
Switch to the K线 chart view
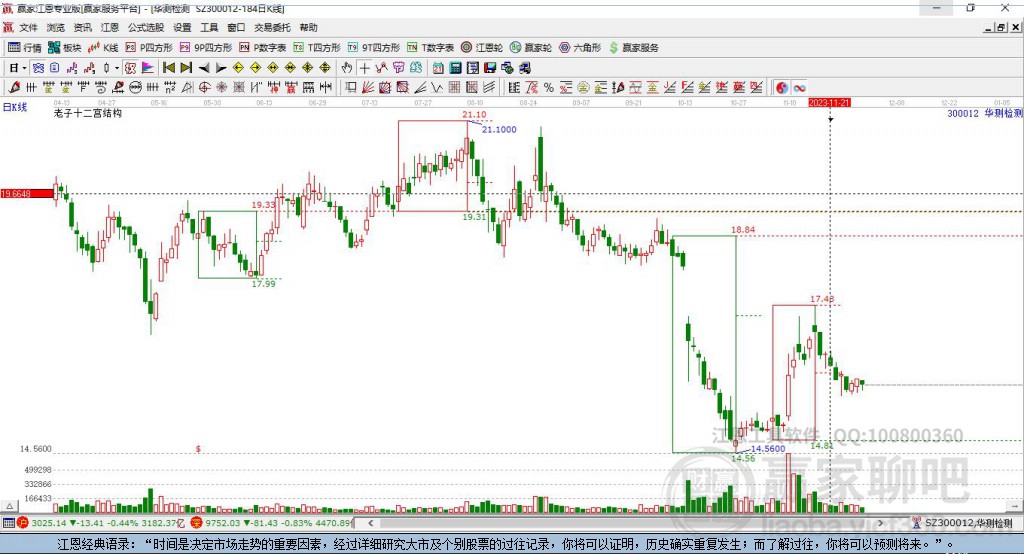103,48
